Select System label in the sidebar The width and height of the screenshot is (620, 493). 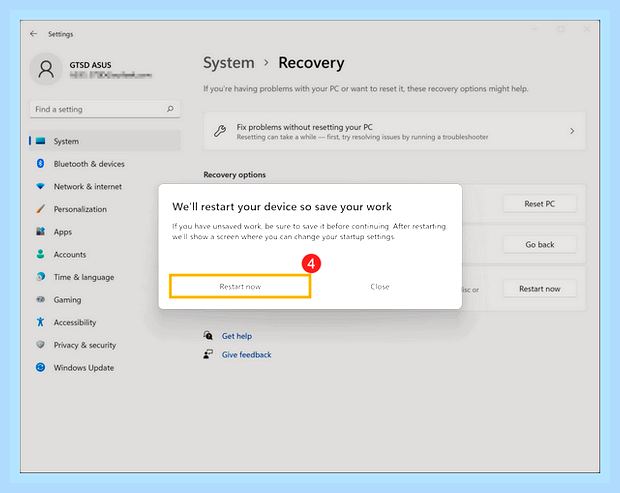point(66,141)
